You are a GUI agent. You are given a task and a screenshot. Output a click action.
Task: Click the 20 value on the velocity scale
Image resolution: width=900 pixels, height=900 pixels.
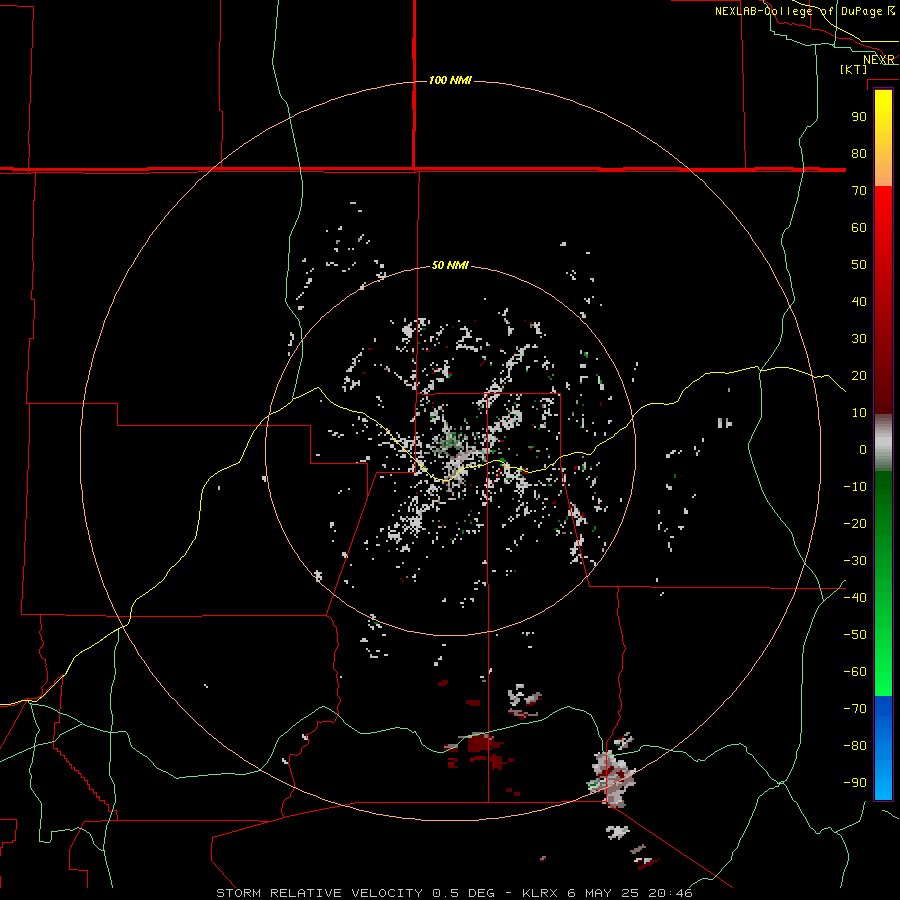(x=859, y=375)
